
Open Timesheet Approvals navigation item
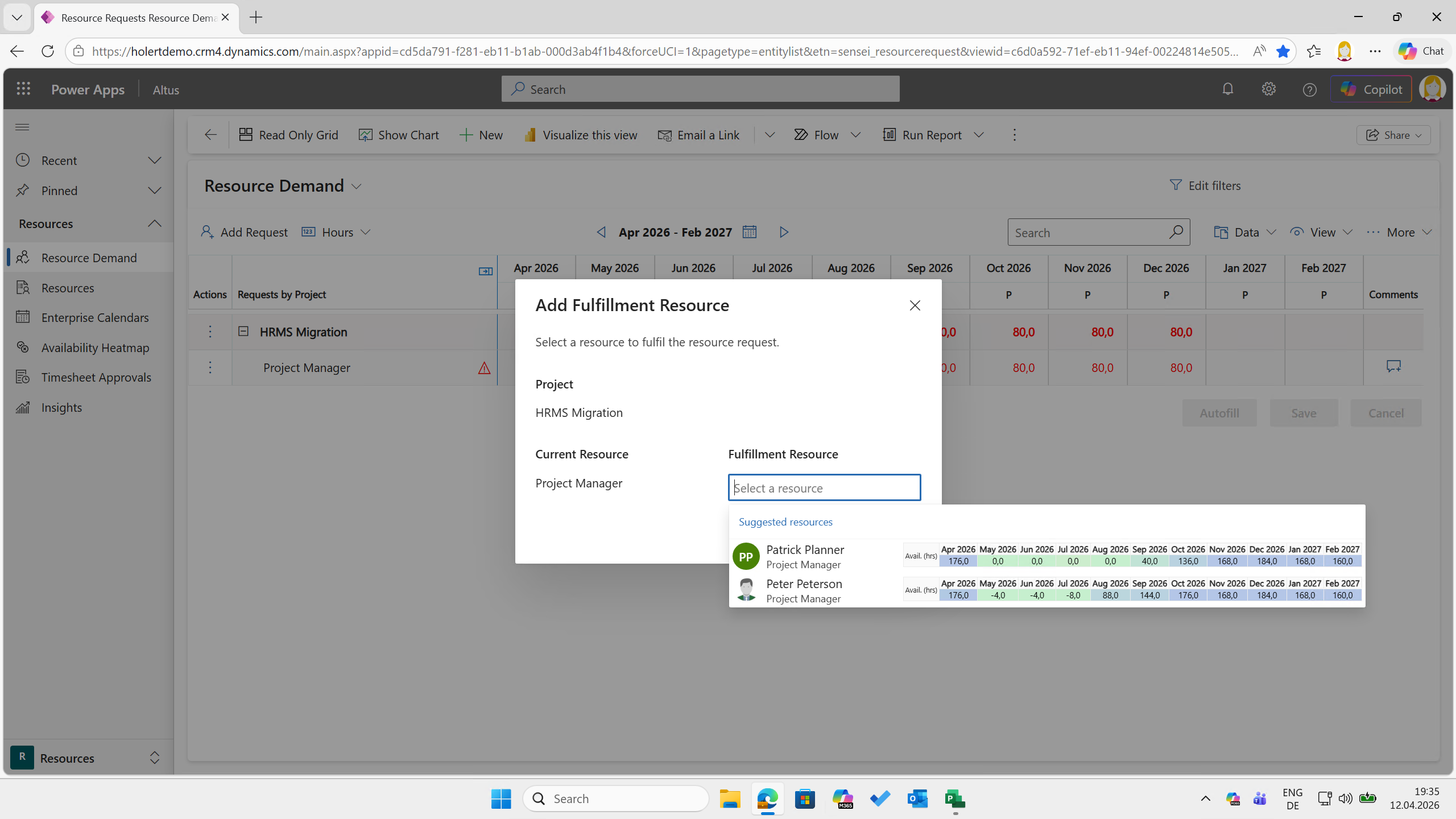pyautogui.click(x=96, y=377)
